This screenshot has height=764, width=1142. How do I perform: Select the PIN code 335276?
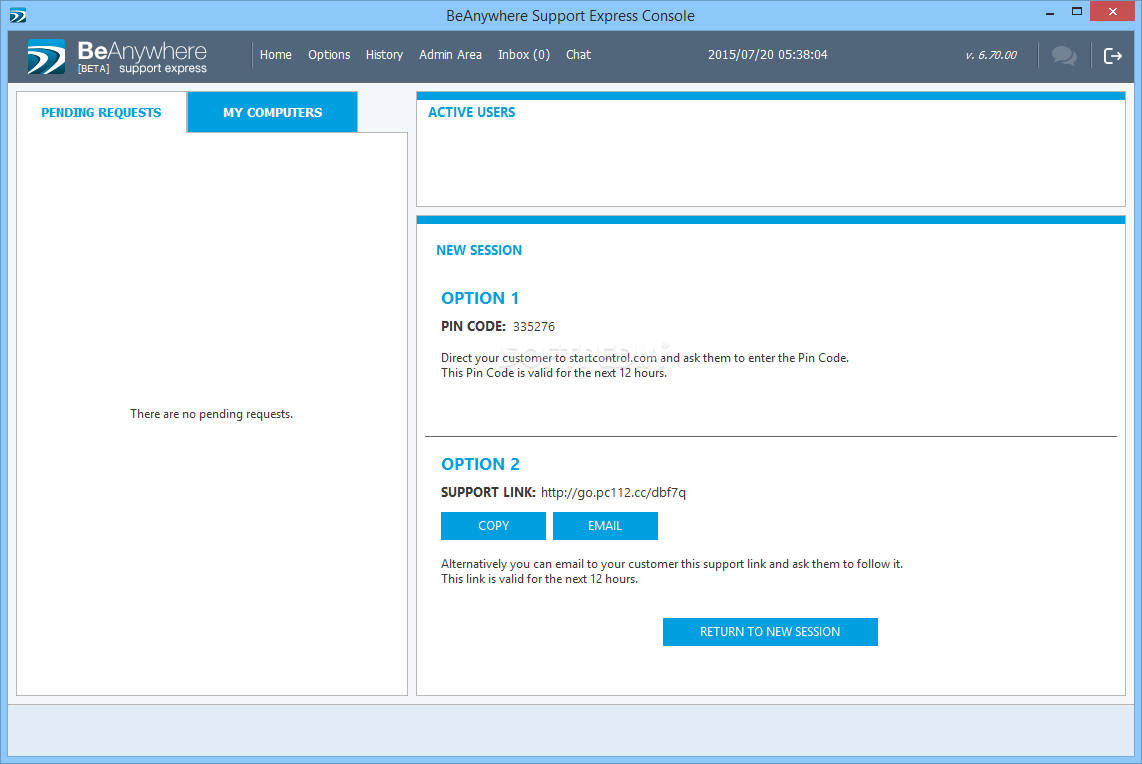(x=534, y=326)
